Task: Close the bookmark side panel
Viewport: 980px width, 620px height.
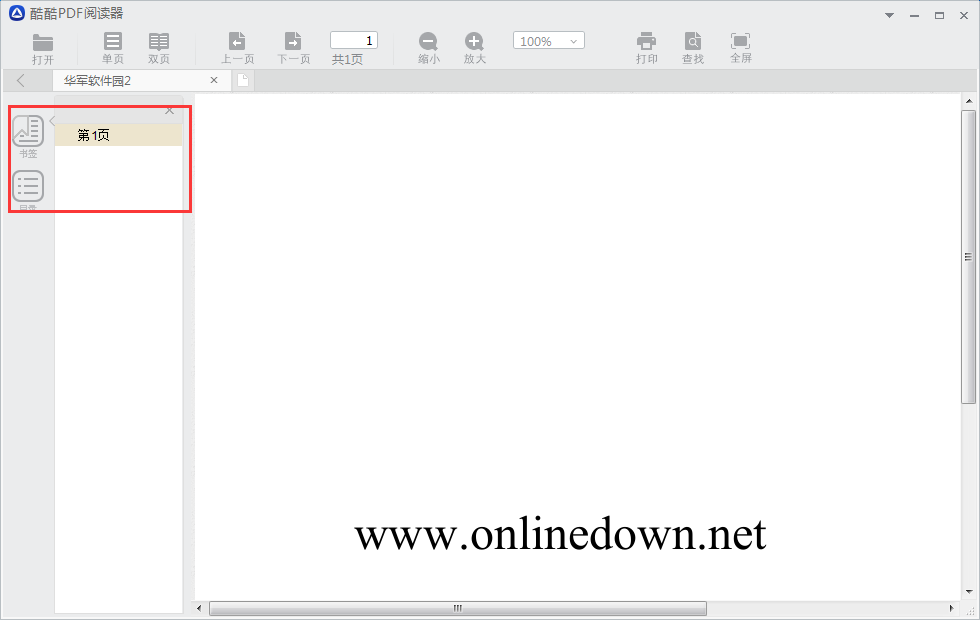Action: (169, 111)
